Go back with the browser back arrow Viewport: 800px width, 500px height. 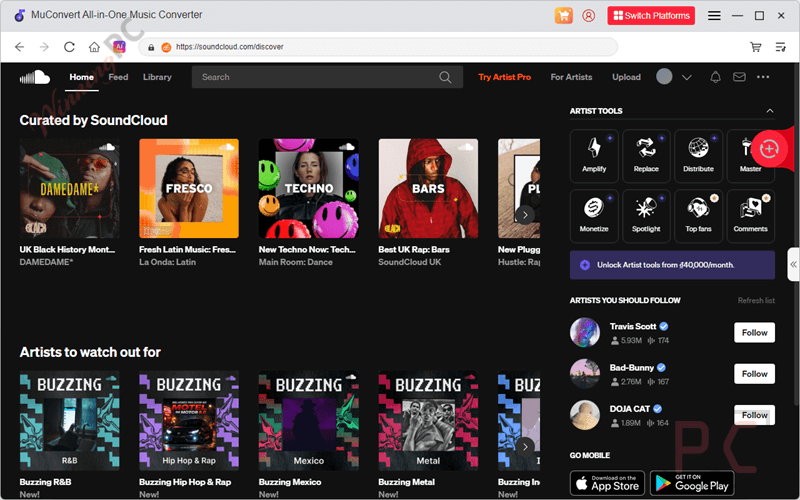[19, 47]
